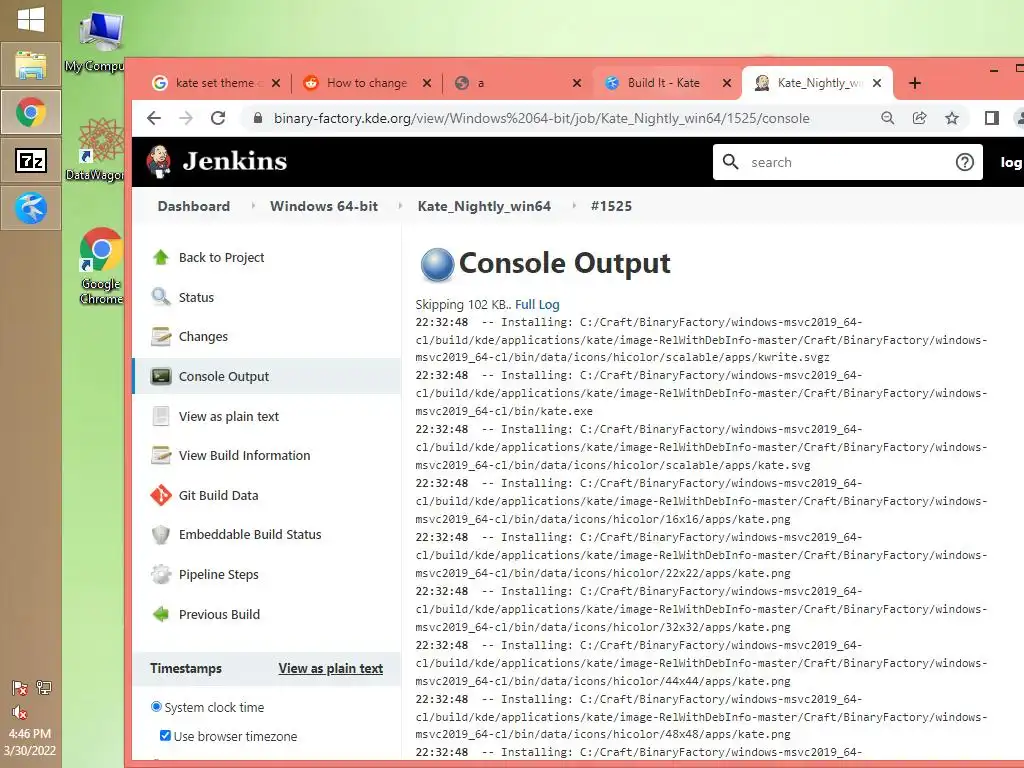Click the Pipeline Steps gear icon
This screenshot has width=1024, height=768.
tap(161, 574)
